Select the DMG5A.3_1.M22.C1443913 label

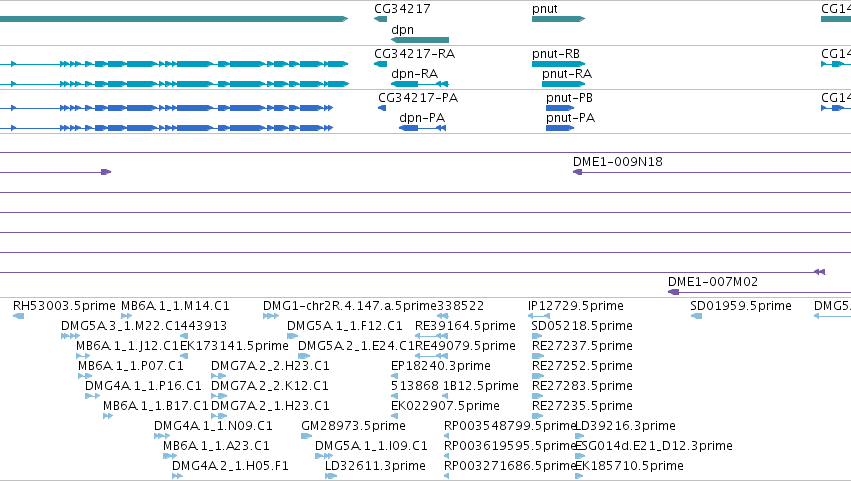[x=144, y=326]
